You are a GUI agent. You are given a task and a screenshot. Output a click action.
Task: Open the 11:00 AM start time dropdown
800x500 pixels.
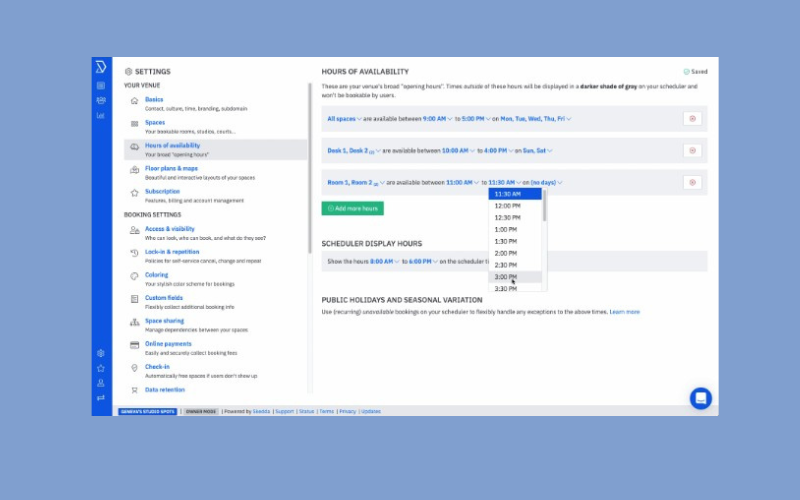click(x=462, y=182)
